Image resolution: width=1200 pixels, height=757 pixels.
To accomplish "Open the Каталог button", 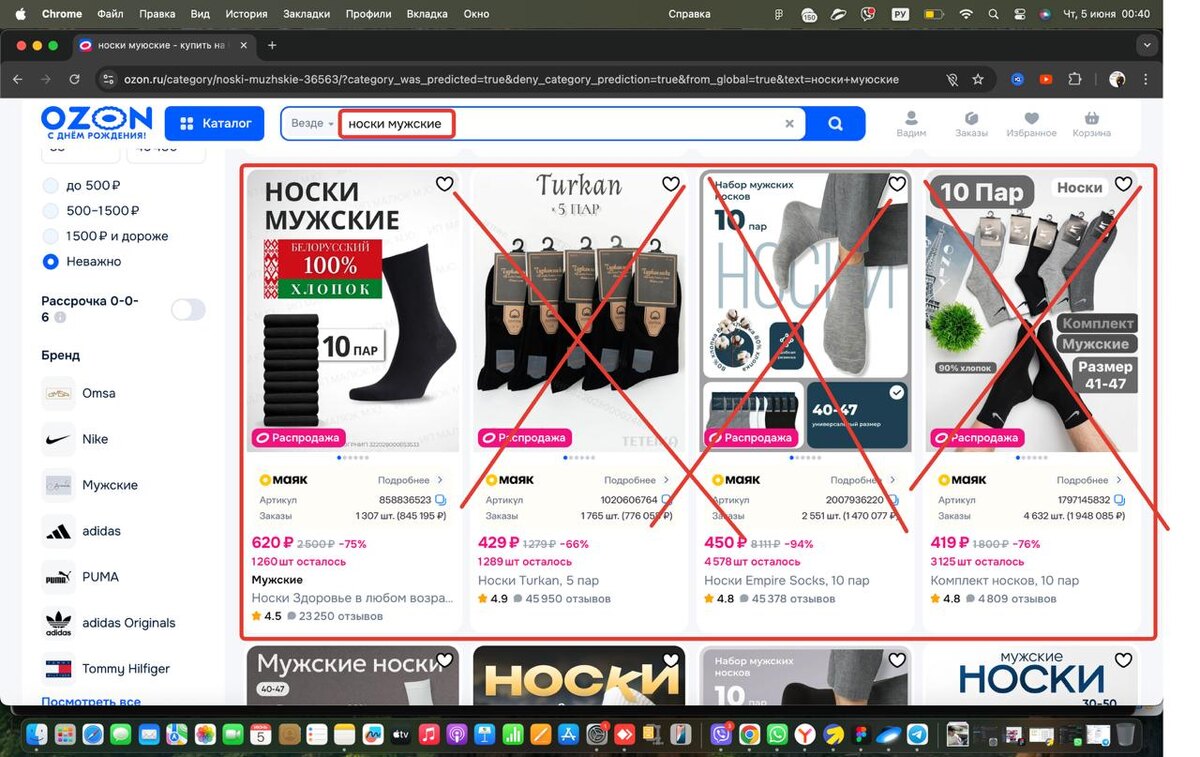I will (214, 124).
